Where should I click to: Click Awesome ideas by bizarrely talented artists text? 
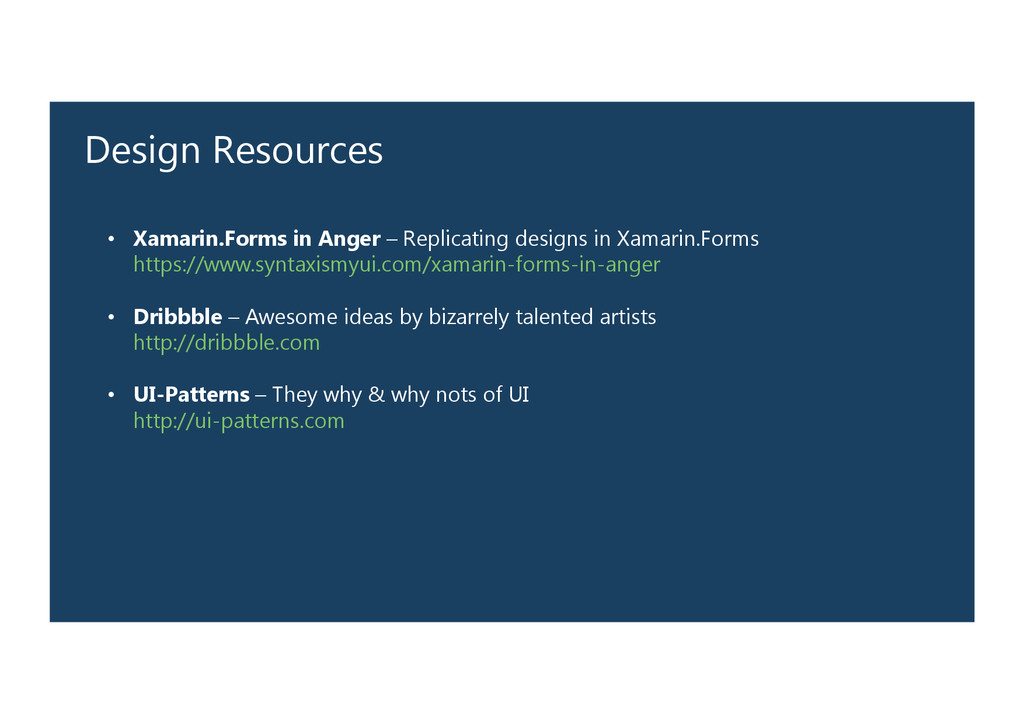click(x=450, y=317)
